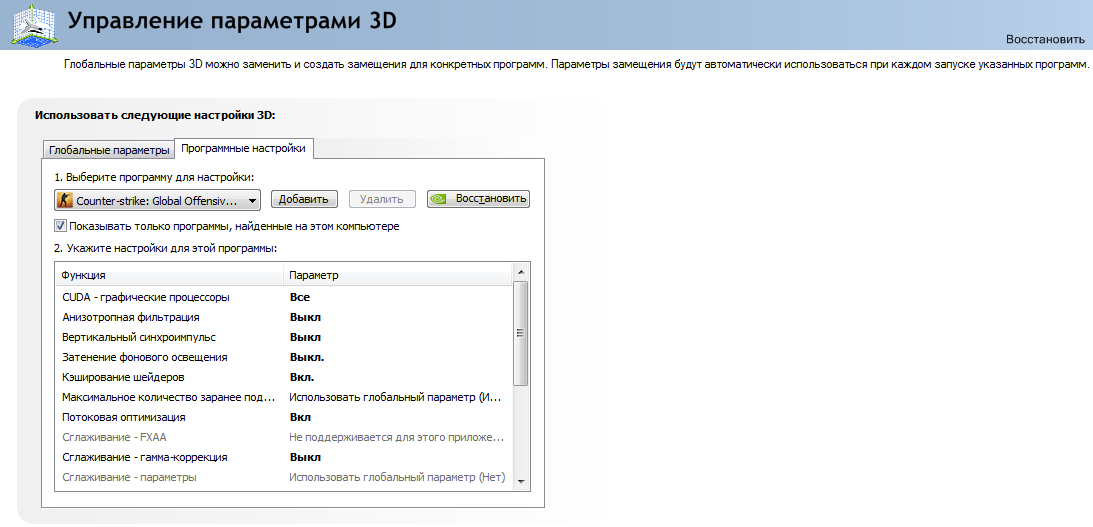This screenshot has width=1093, height=527.
Task: Select the "Вертикальный синхроимпульс" row
Action: (284, 337)
